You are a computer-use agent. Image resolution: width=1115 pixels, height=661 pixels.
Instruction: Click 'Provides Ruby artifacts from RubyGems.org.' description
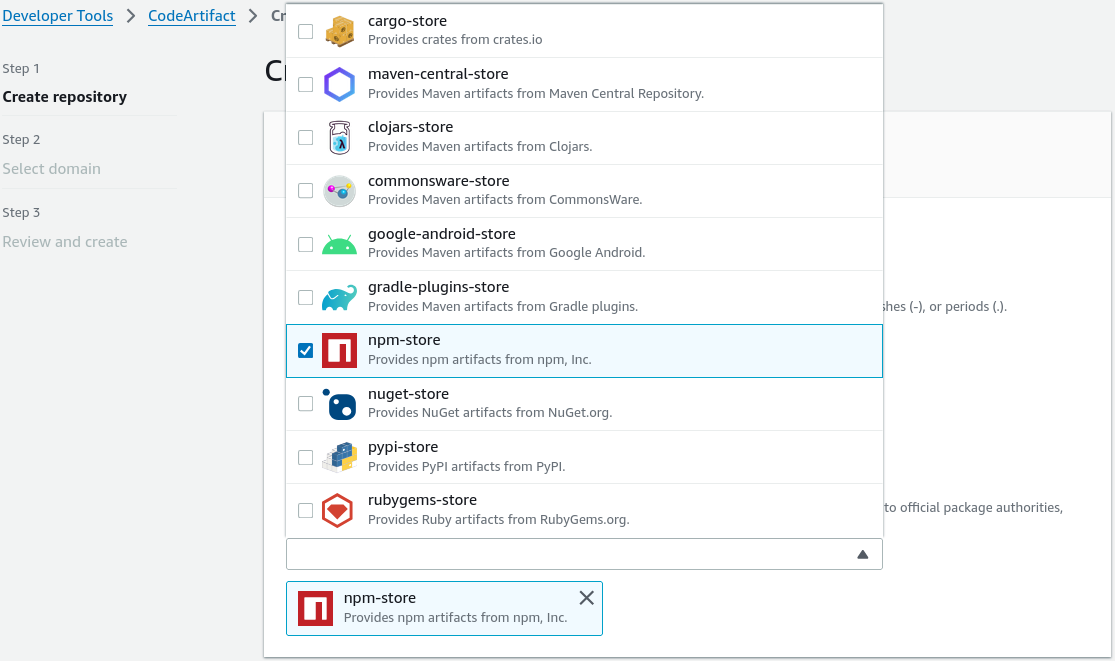pyautogui.click(x=498, y=520)
